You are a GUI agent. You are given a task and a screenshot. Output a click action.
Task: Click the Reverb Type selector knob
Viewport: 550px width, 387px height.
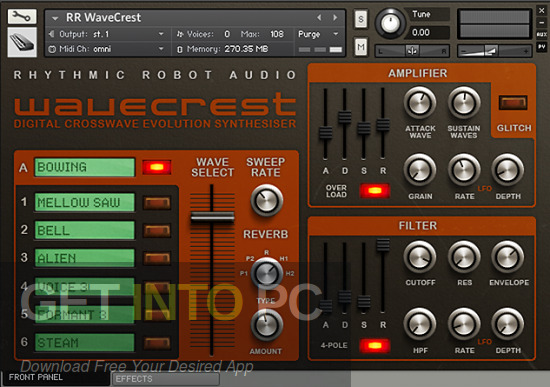pyautogui.click(x=267, y=274)
